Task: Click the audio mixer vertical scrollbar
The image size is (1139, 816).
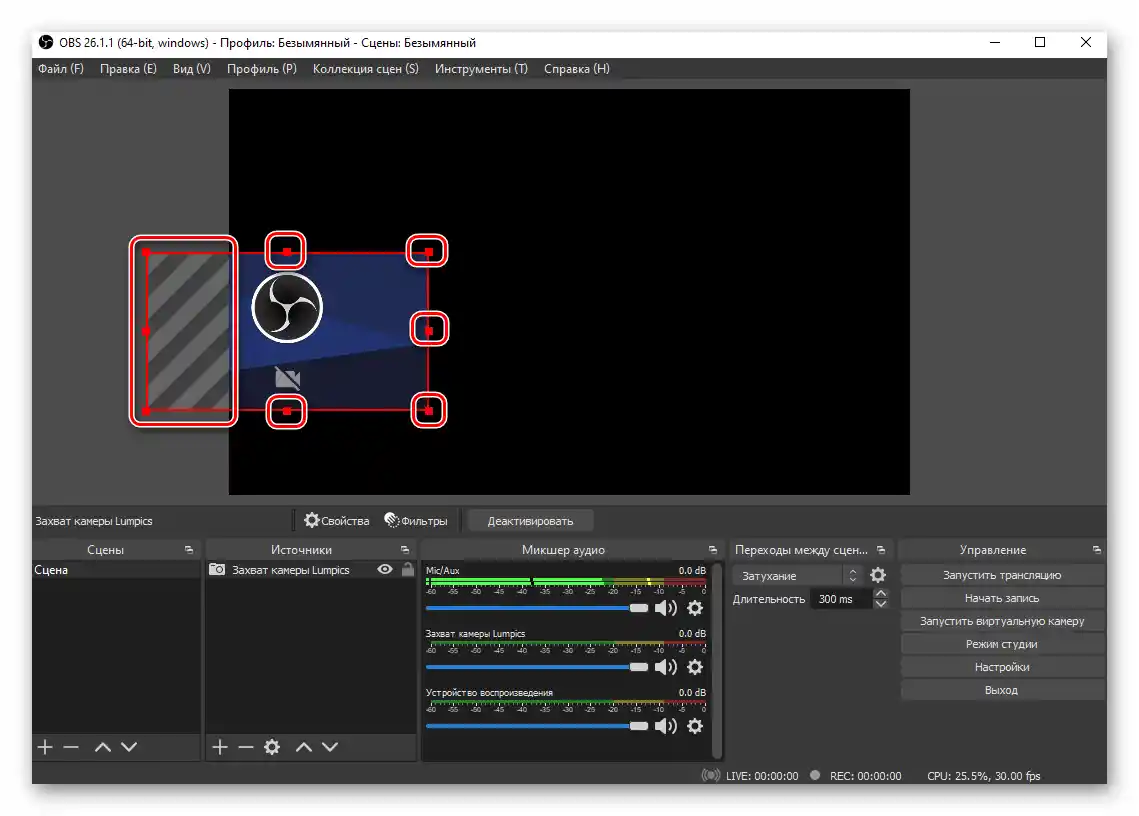Action: [x=718, y=661]
